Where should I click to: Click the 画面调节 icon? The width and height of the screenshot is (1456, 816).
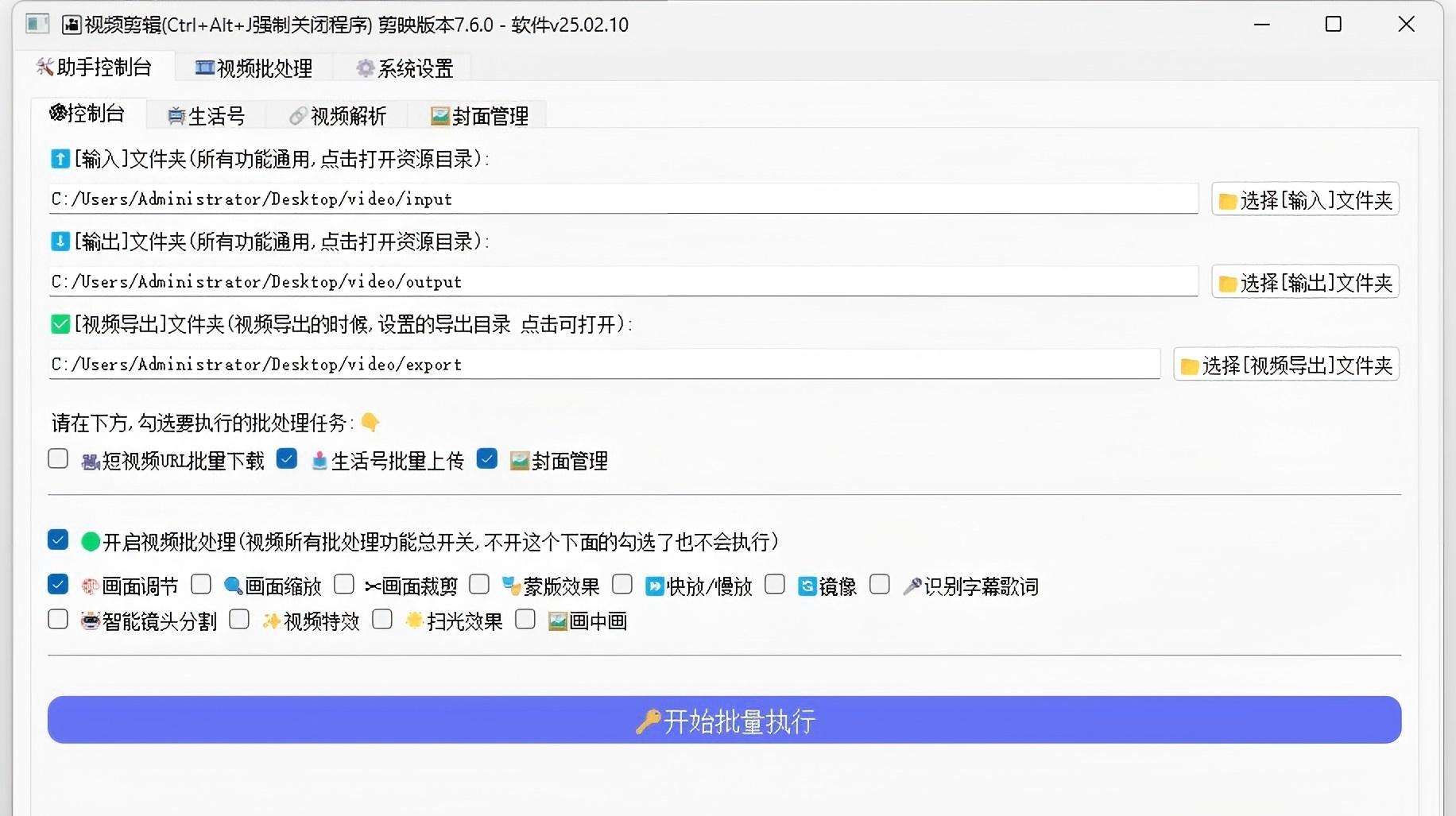coord(91,586)
